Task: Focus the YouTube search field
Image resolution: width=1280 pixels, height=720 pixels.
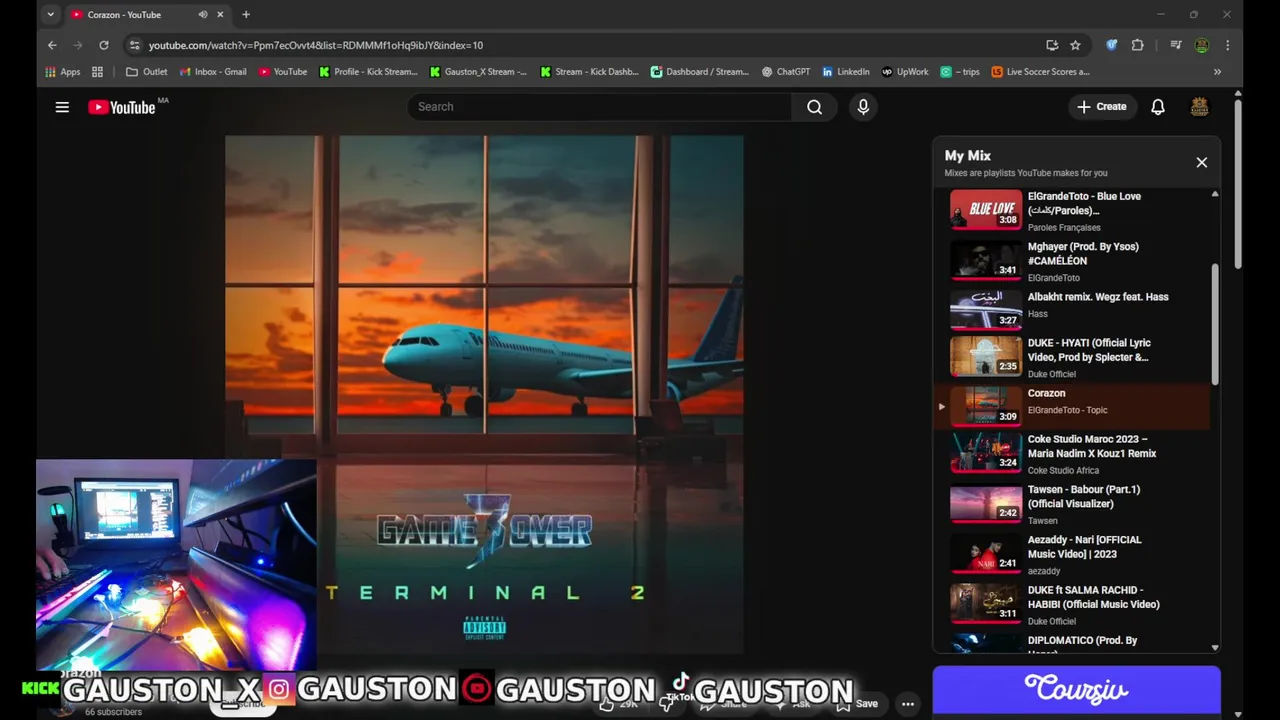Action: pos(600,107)
